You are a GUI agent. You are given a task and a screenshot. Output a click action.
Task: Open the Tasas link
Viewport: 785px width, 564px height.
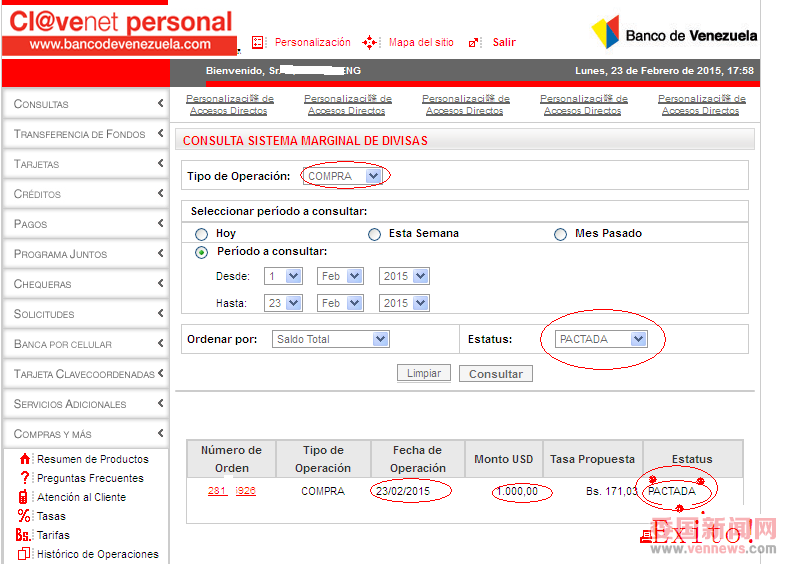pyautogui.click(x=52, y=516)
